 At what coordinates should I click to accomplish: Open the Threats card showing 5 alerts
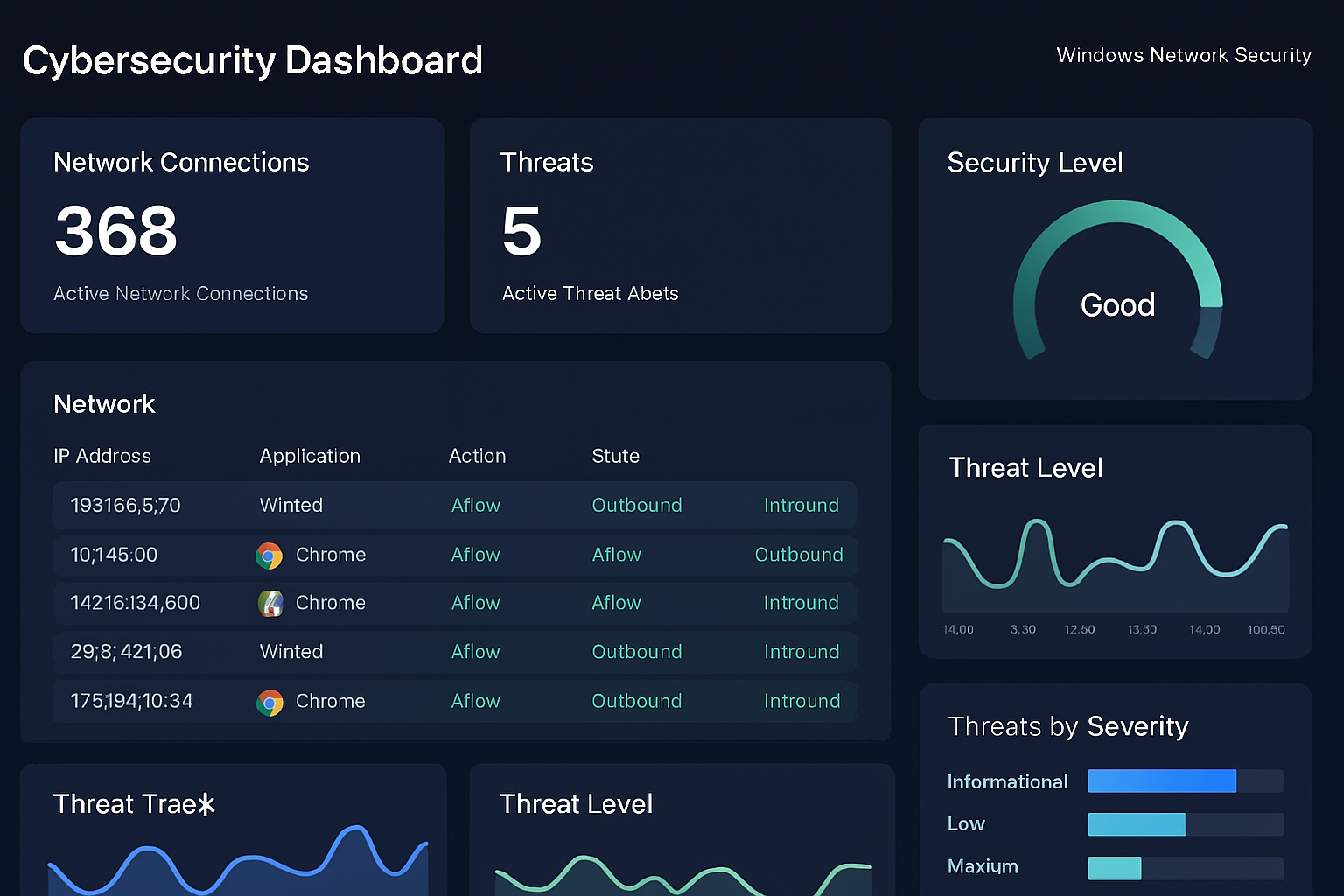(x=680, y=226)
